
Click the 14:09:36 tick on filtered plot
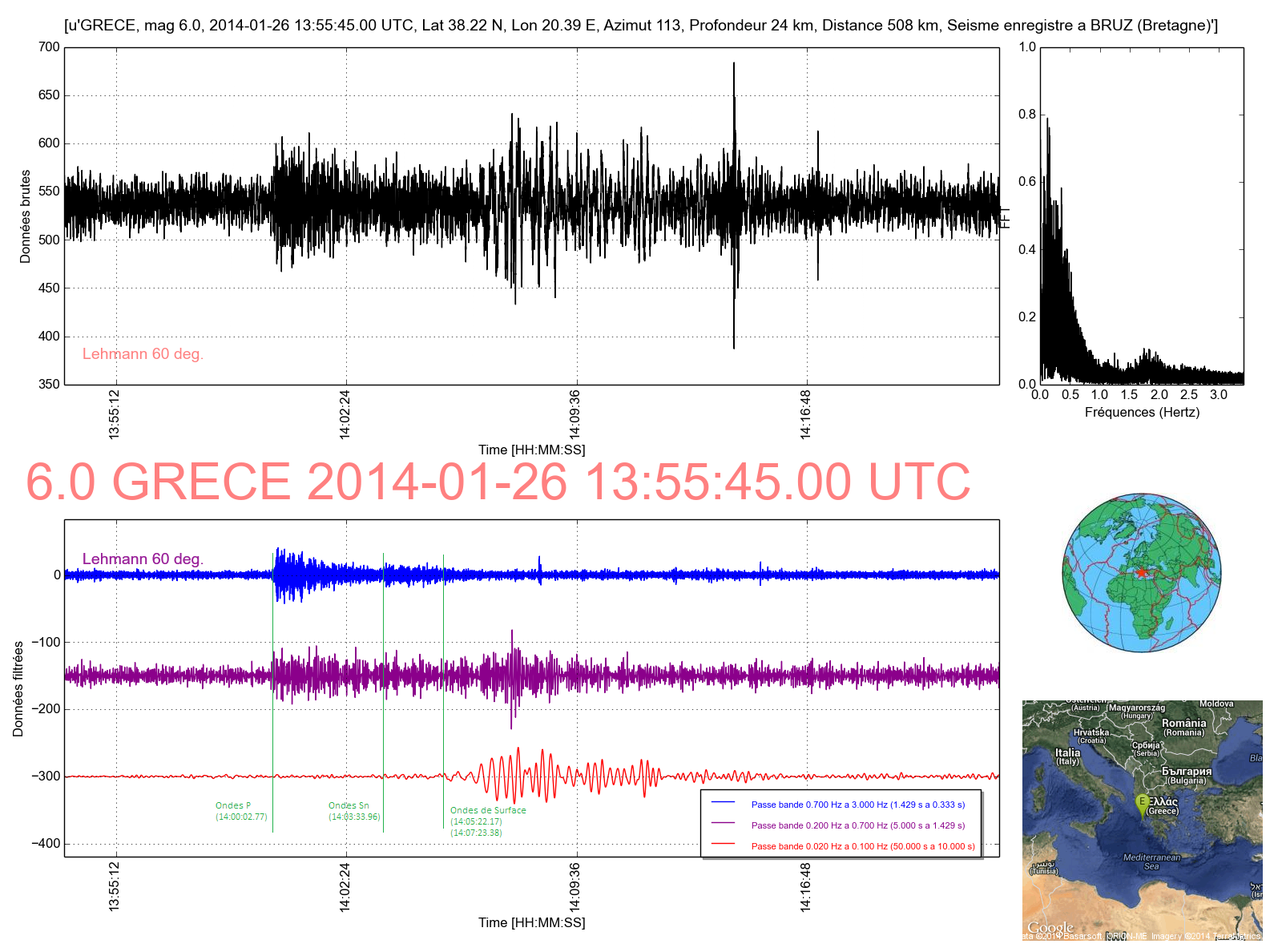[574, 886]
